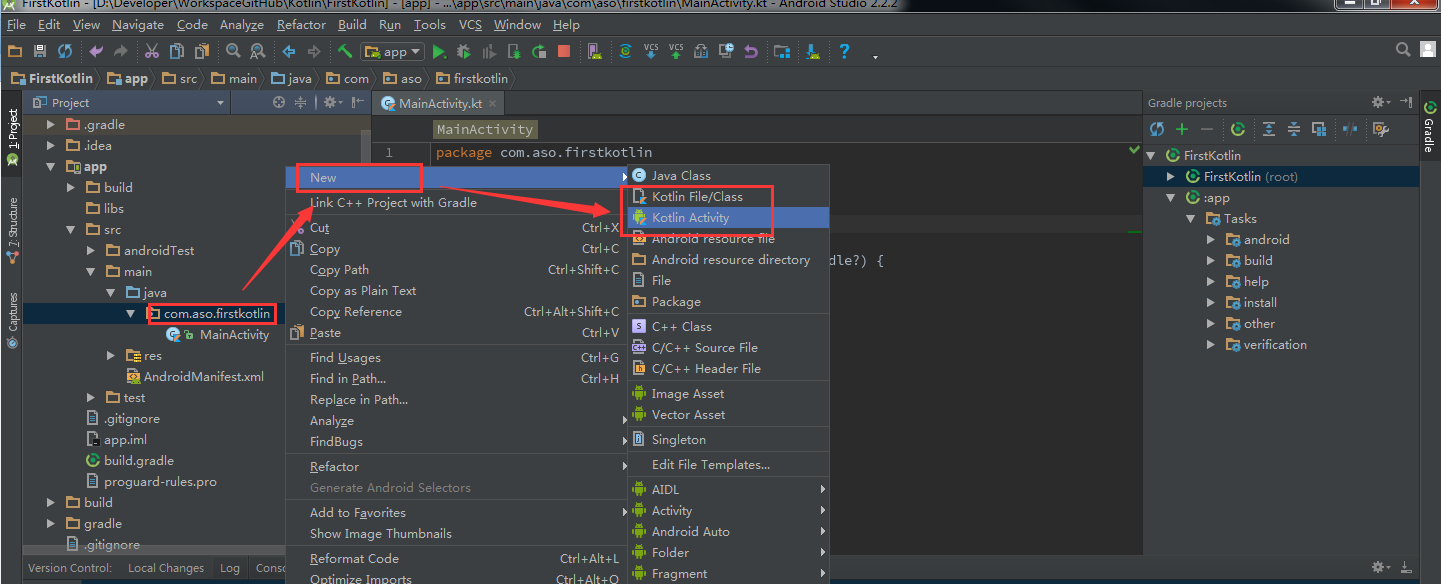Open the Captures side tool window tab
This screenshot has width=1441, height=584.
(x=12, y=320)
